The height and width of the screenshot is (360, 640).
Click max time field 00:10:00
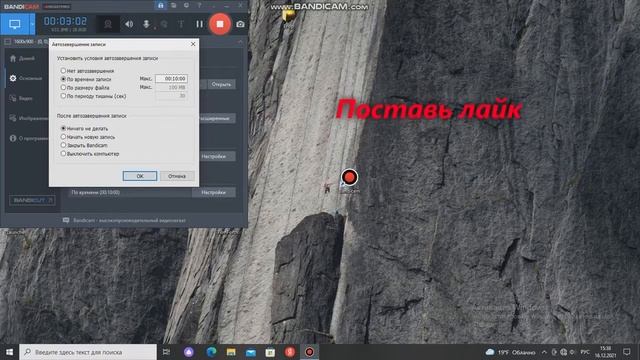(x=171, y=78)
